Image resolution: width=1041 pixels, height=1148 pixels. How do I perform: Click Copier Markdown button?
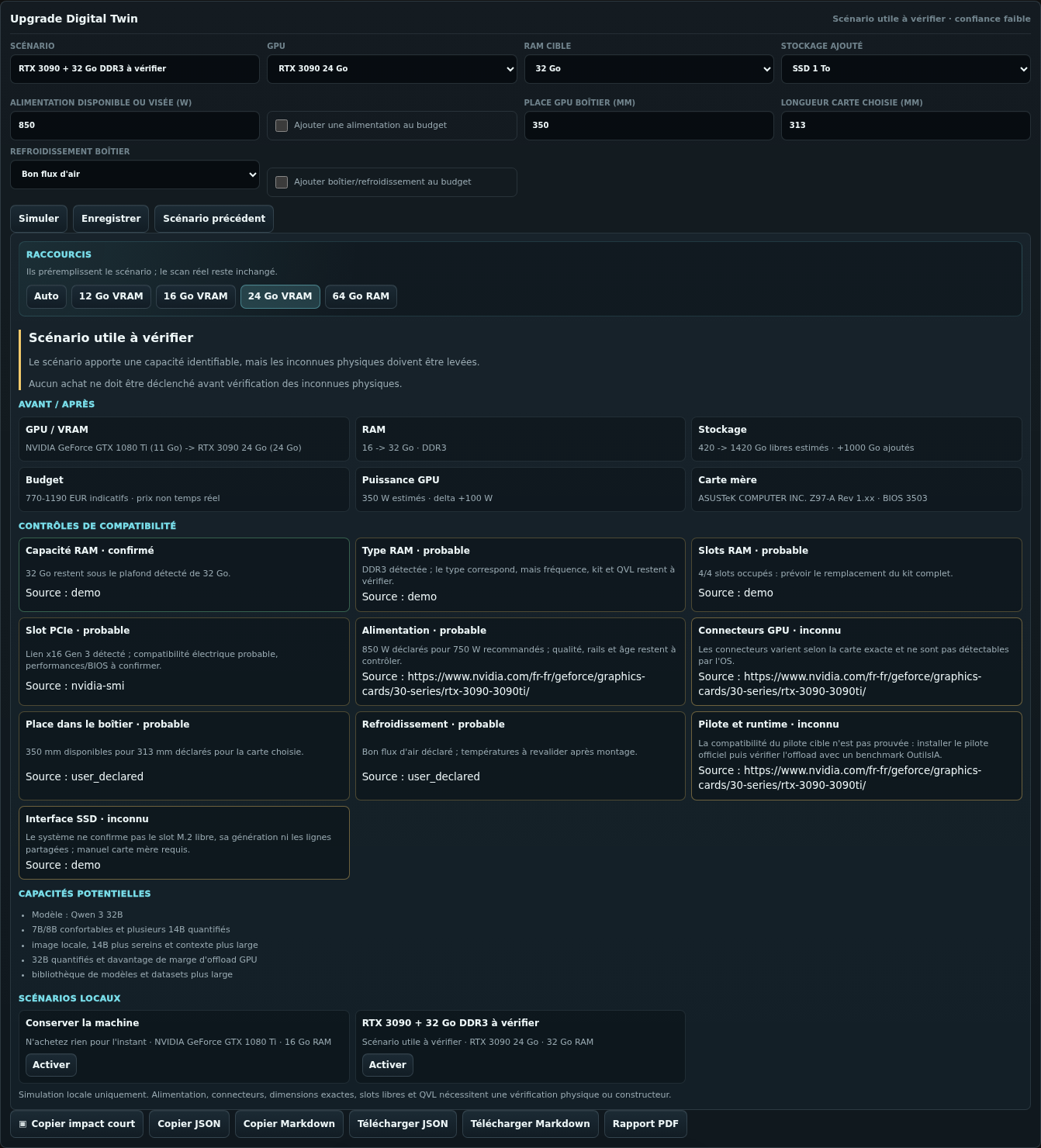(289, 1124)
